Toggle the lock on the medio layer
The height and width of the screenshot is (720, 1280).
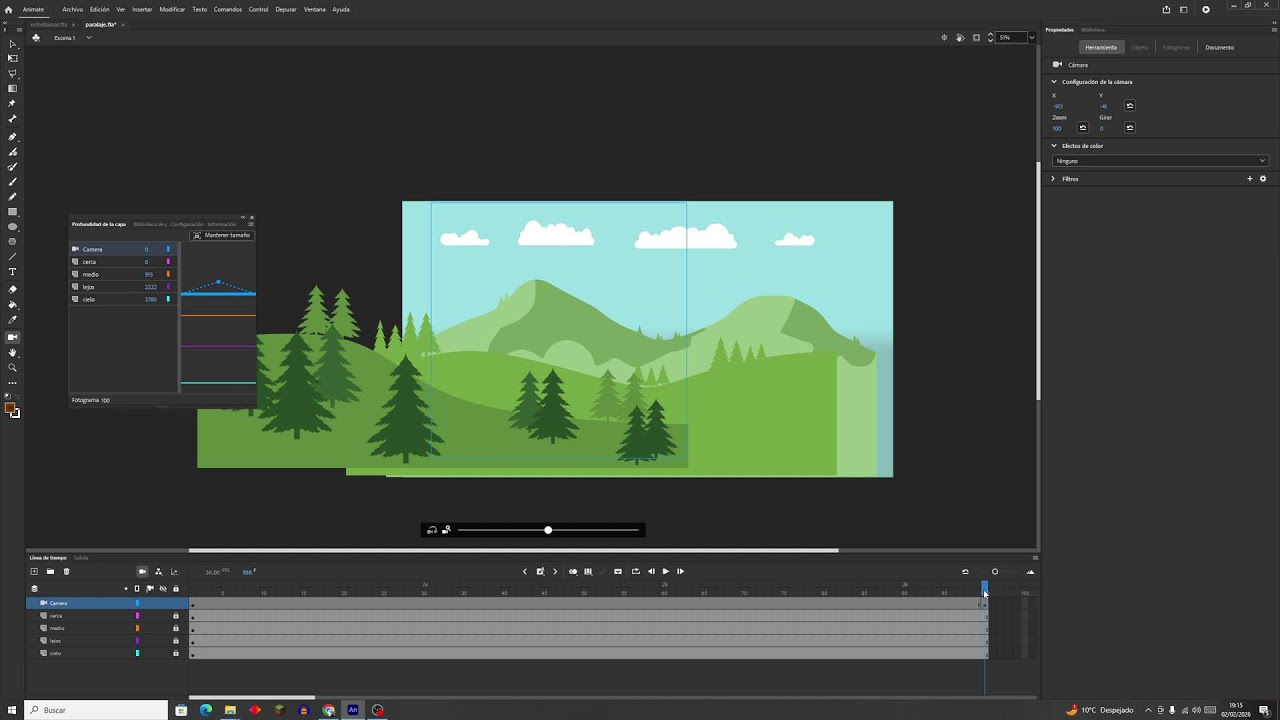click(176, 628)
